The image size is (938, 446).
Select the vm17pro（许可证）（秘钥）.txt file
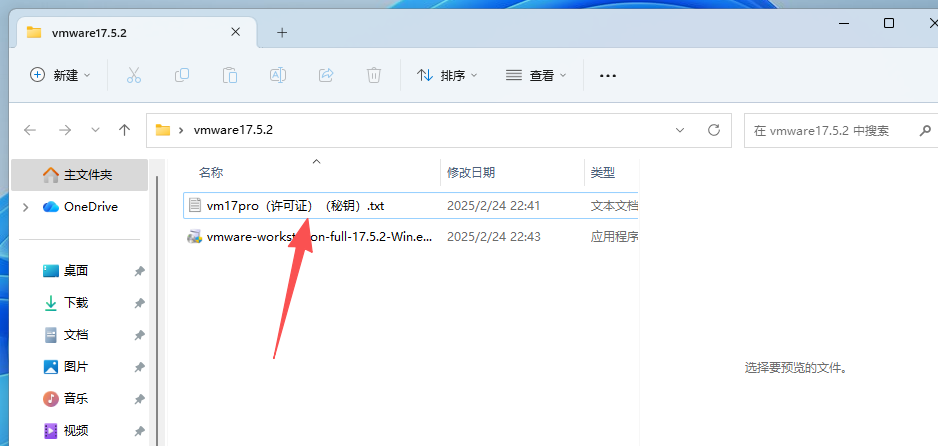[x=410, y=206]
